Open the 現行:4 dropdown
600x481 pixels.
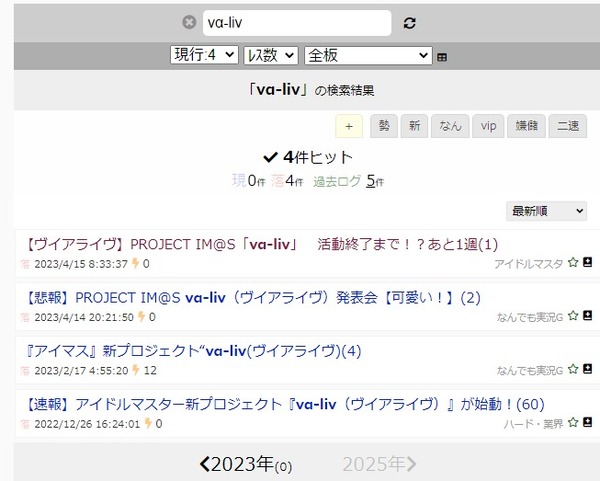(204, 55)
